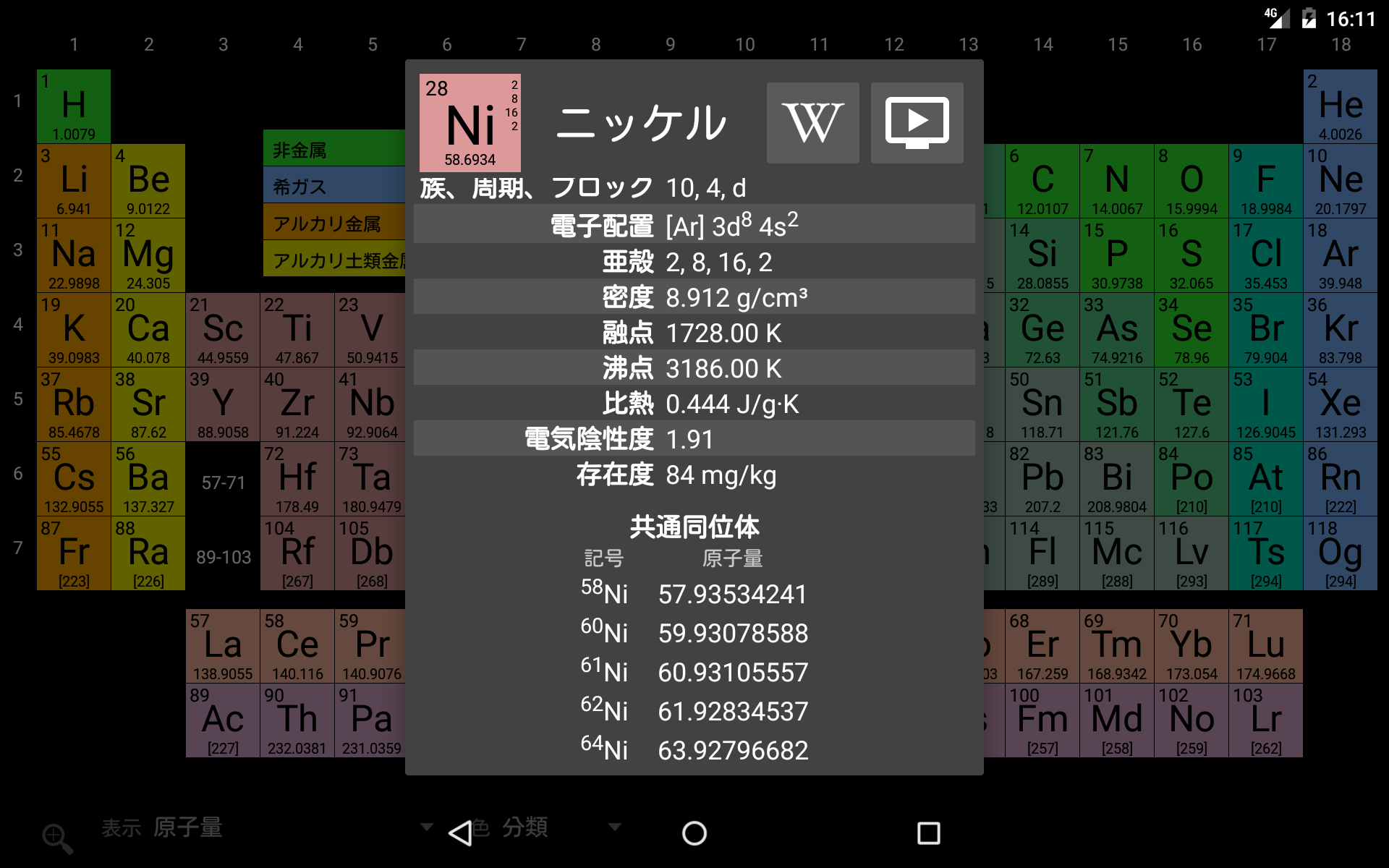Tap the battery status icon

[x=1309, y=18]
